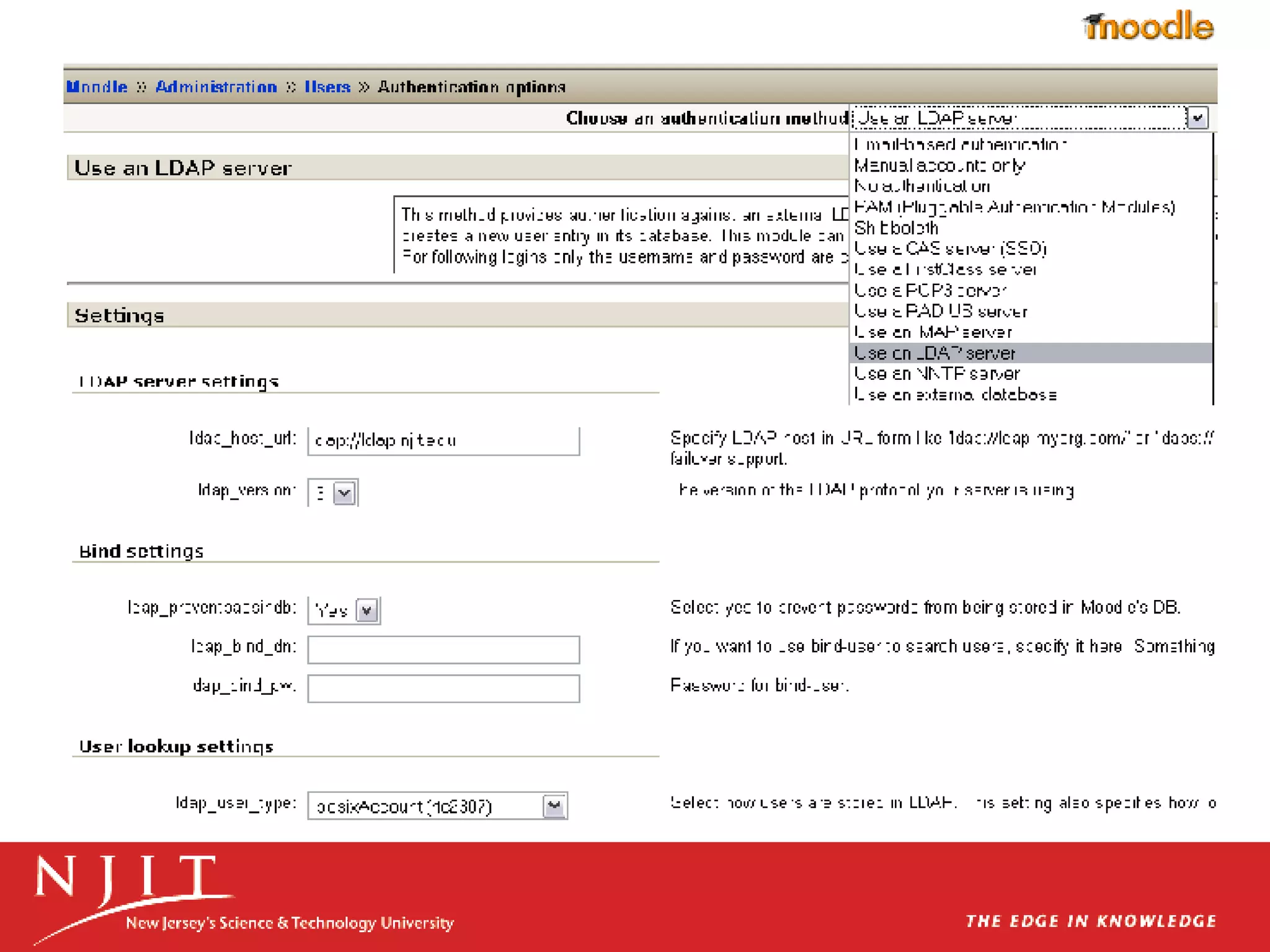This screenshot has height=952, width=1270.
Task: Click 'User lookup settings' subsection title
Action: click(176, 746)
